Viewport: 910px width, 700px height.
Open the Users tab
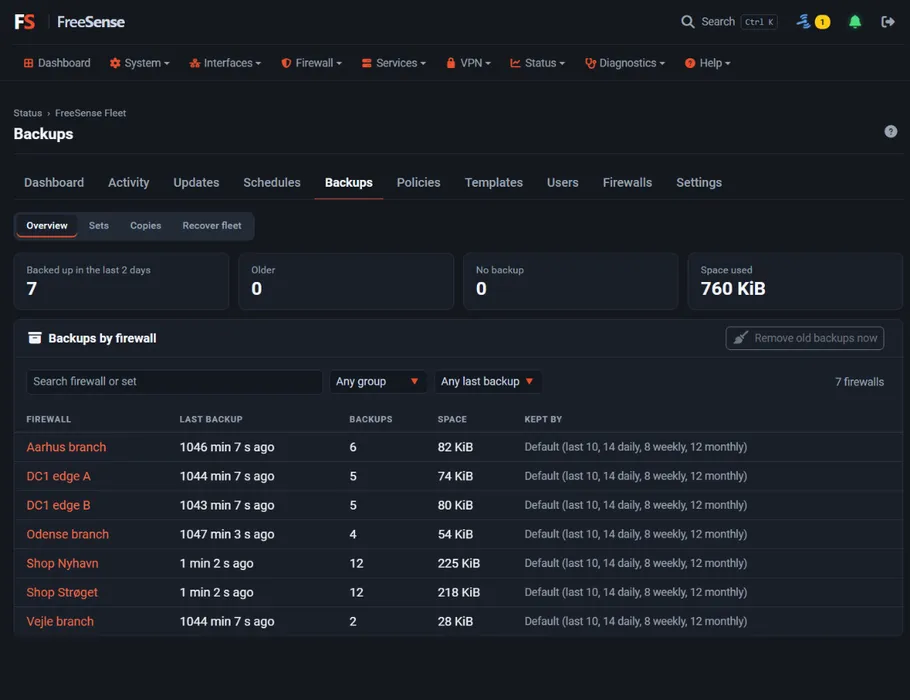pos(562,182)
